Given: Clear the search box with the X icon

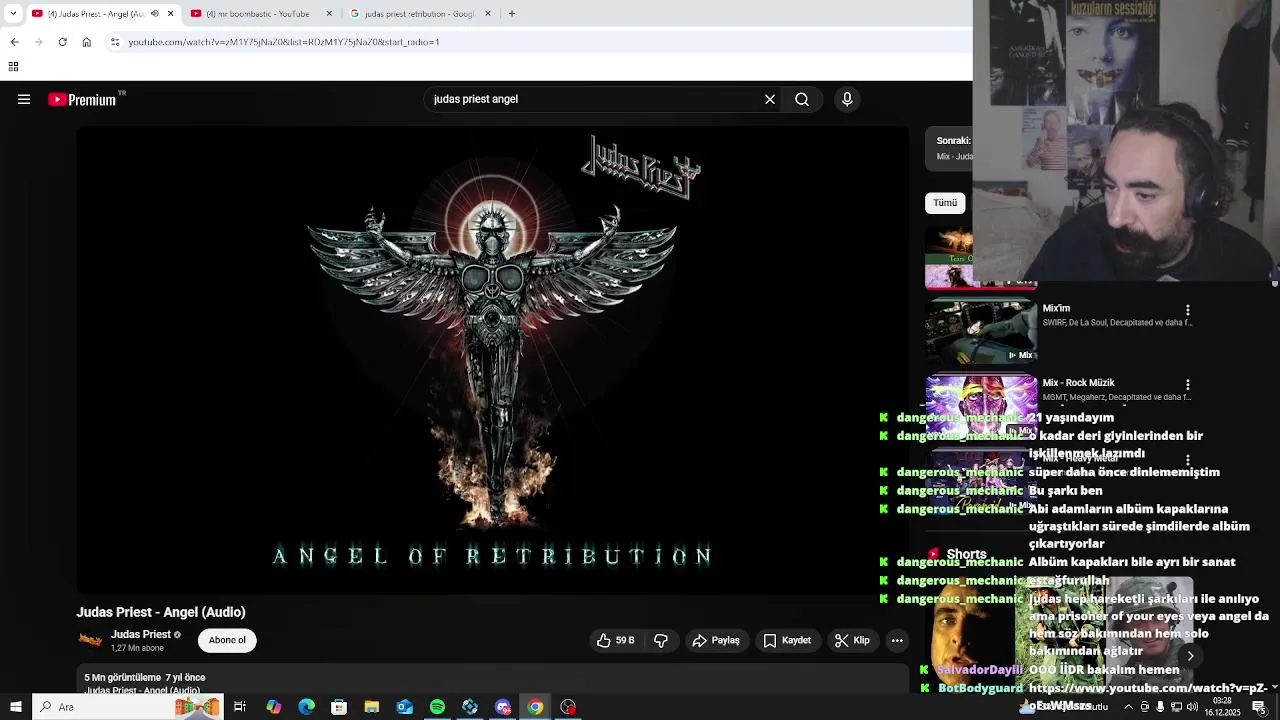Looking at the screenshot, I should 770,99.
